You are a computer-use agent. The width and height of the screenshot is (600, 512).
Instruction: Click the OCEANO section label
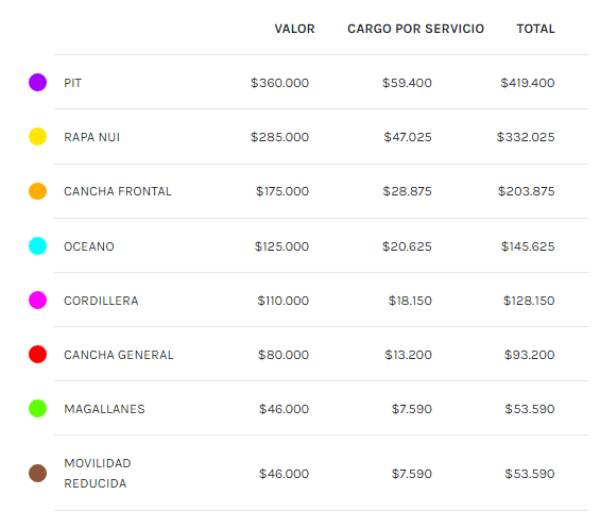point(89,246)
